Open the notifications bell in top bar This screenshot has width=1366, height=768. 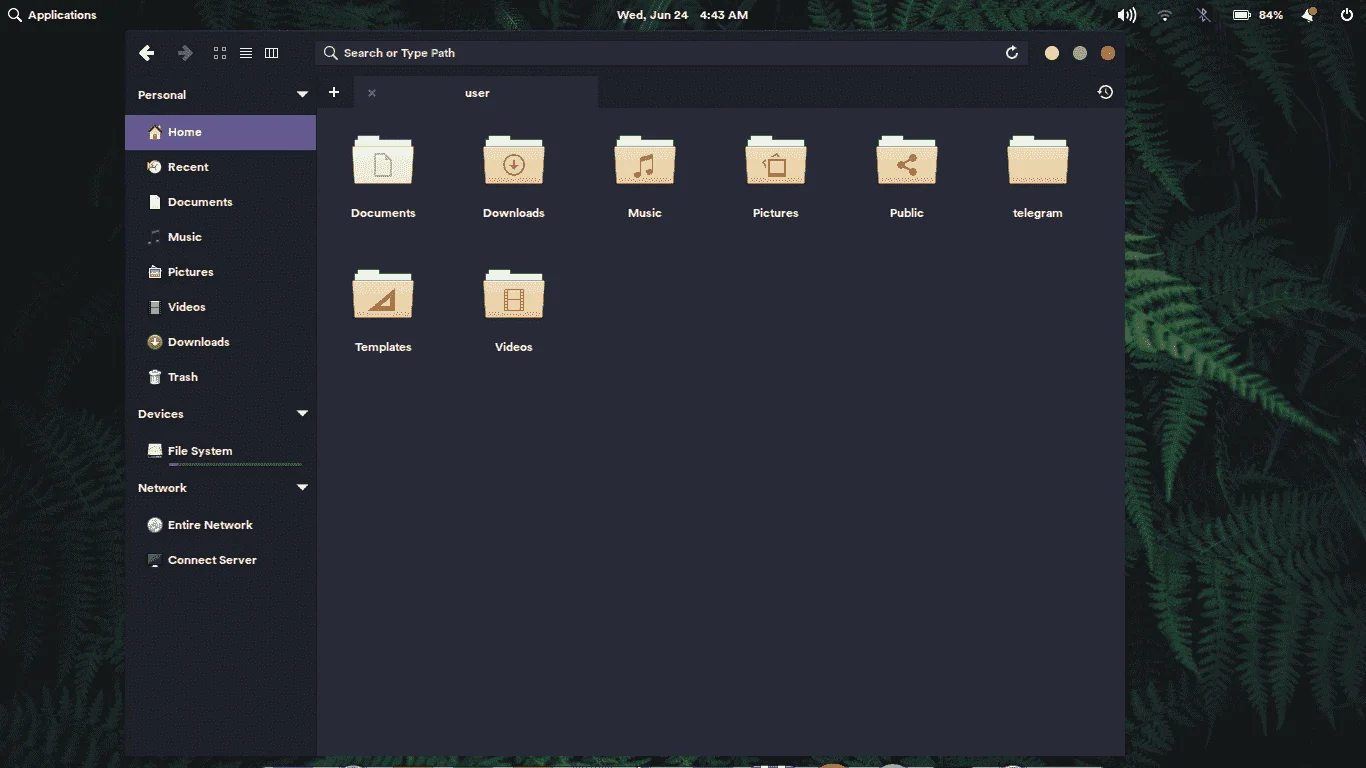tap(1309, 15)
